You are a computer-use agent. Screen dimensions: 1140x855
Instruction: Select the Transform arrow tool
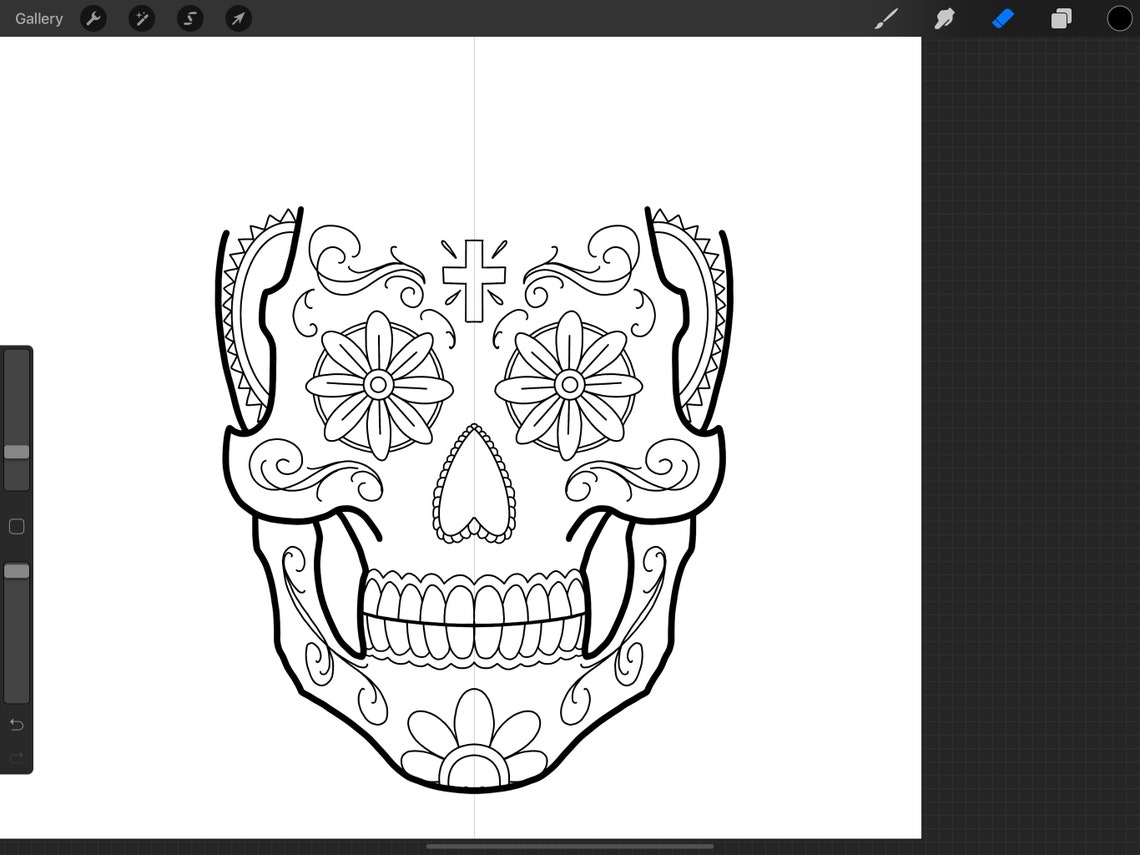237,18
